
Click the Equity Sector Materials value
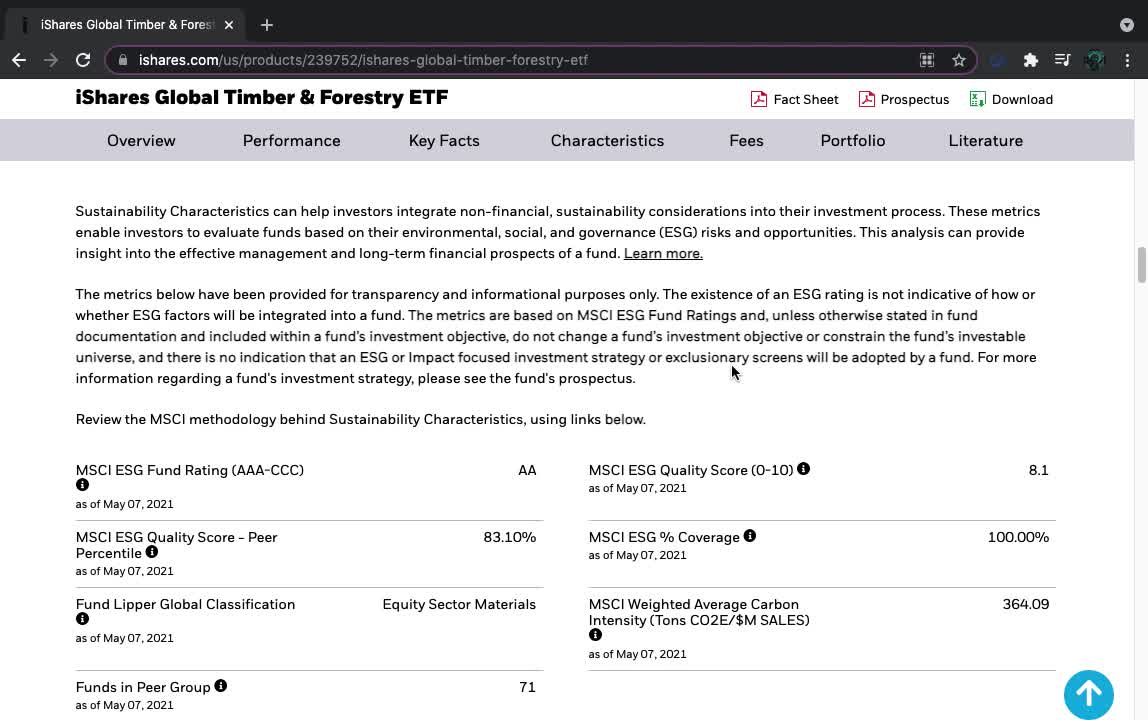(459, 605)
